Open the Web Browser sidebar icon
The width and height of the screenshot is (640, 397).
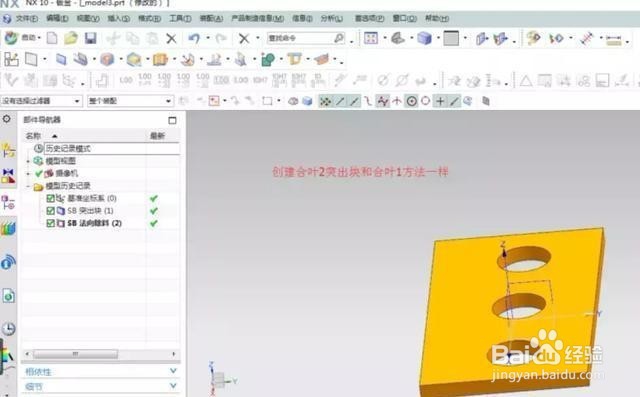[8, 262]
